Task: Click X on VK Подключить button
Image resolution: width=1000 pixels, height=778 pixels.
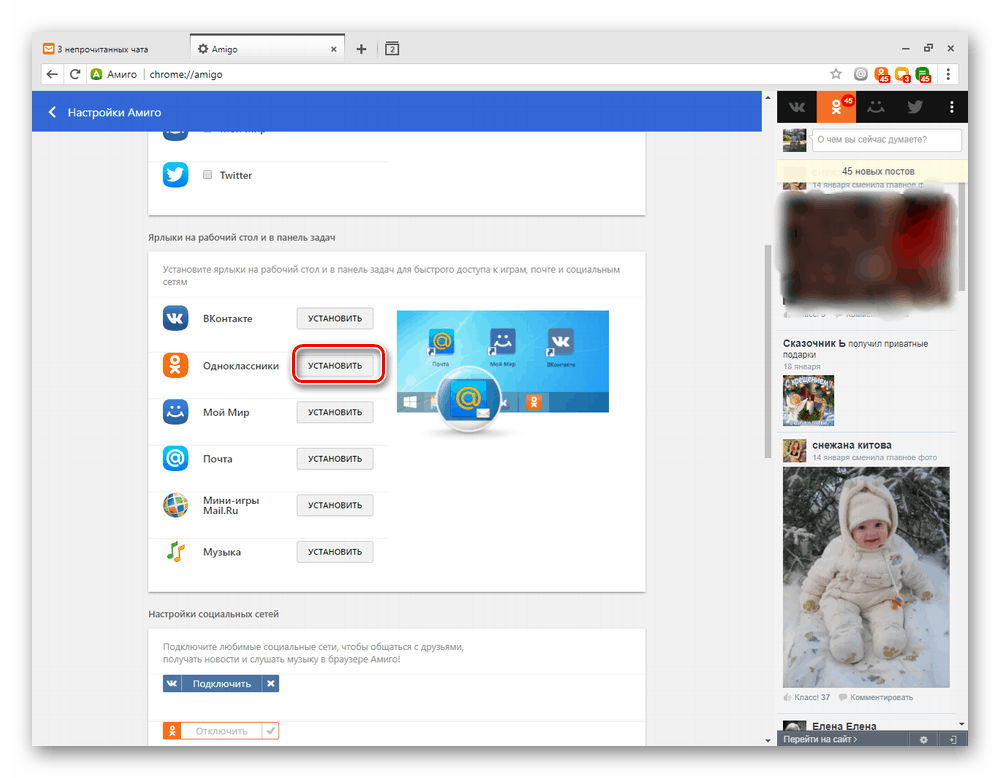Action: click(x=271, y=684)
